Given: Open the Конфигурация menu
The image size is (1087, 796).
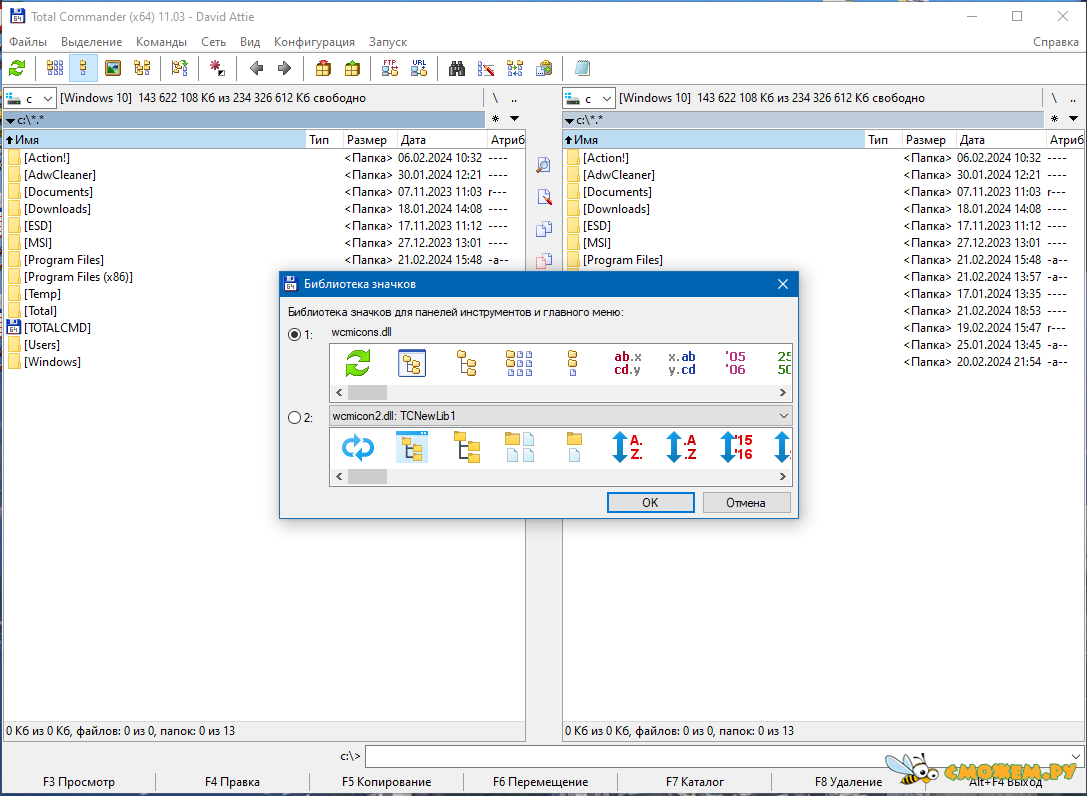Looking at the screenshot, I should pyautogui.click(x=314, y=42).
